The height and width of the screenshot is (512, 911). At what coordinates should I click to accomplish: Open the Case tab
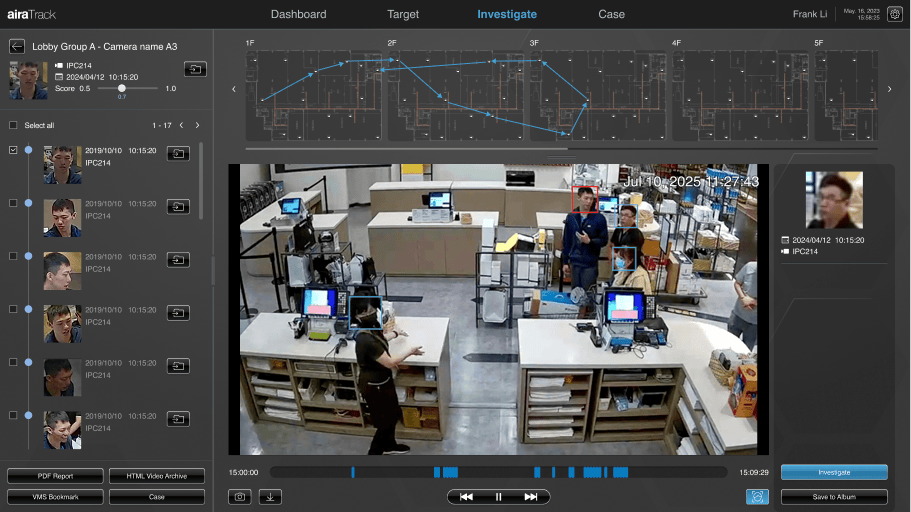point(611,14)
